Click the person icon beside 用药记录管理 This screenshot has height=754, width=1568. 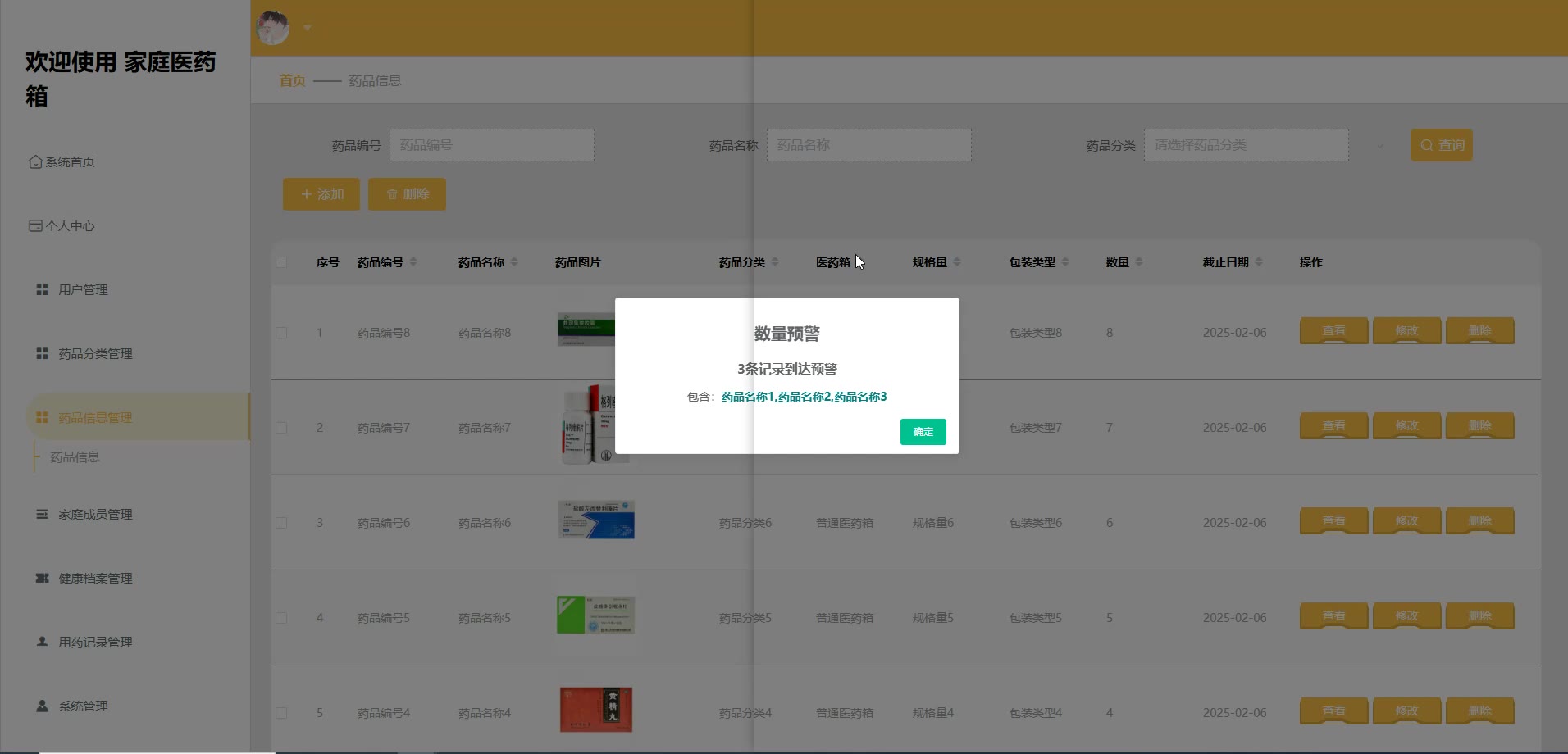pos(42,642)
